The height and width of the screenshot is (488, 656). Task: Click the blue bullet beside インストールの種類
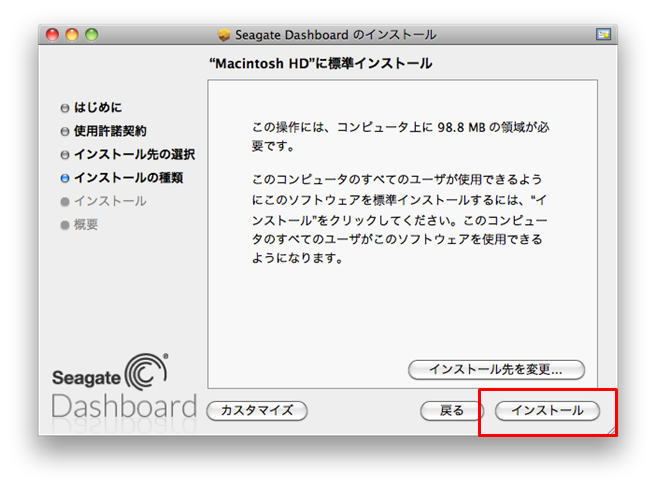(x=64, y=178)
